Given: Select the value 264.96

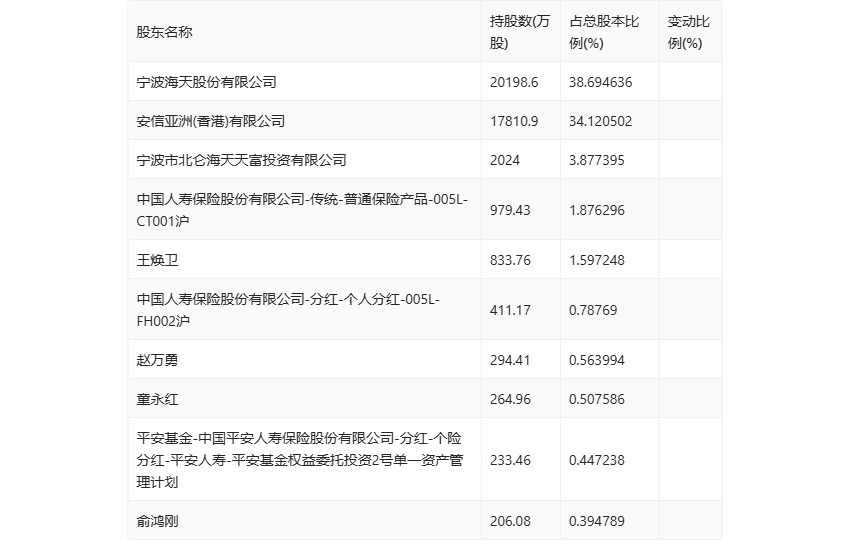Looking at the screenshot, I should pyautogui.click(x=510, y=399).
